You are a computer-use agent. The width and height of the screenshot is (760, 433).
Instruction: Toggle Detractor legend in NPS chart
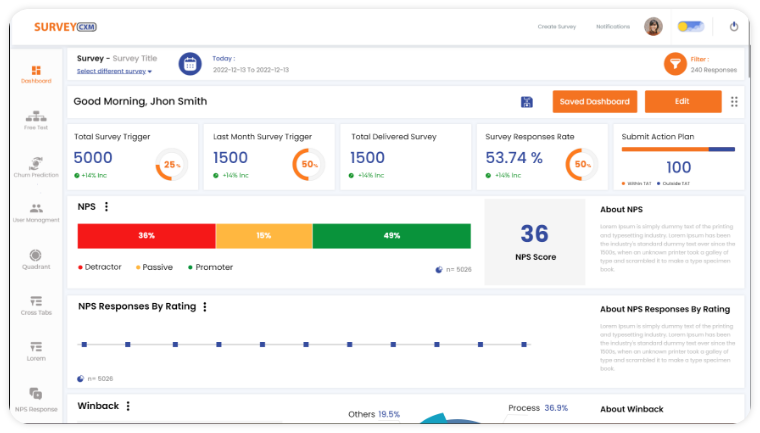coord(101,267)
